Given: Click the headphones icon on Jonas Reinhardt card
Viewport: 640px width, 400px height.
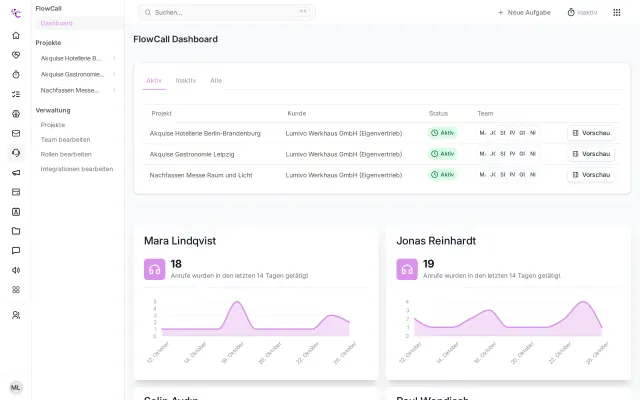Looking at the screenshot, I should pyautogui.click(x=407, y=269).
